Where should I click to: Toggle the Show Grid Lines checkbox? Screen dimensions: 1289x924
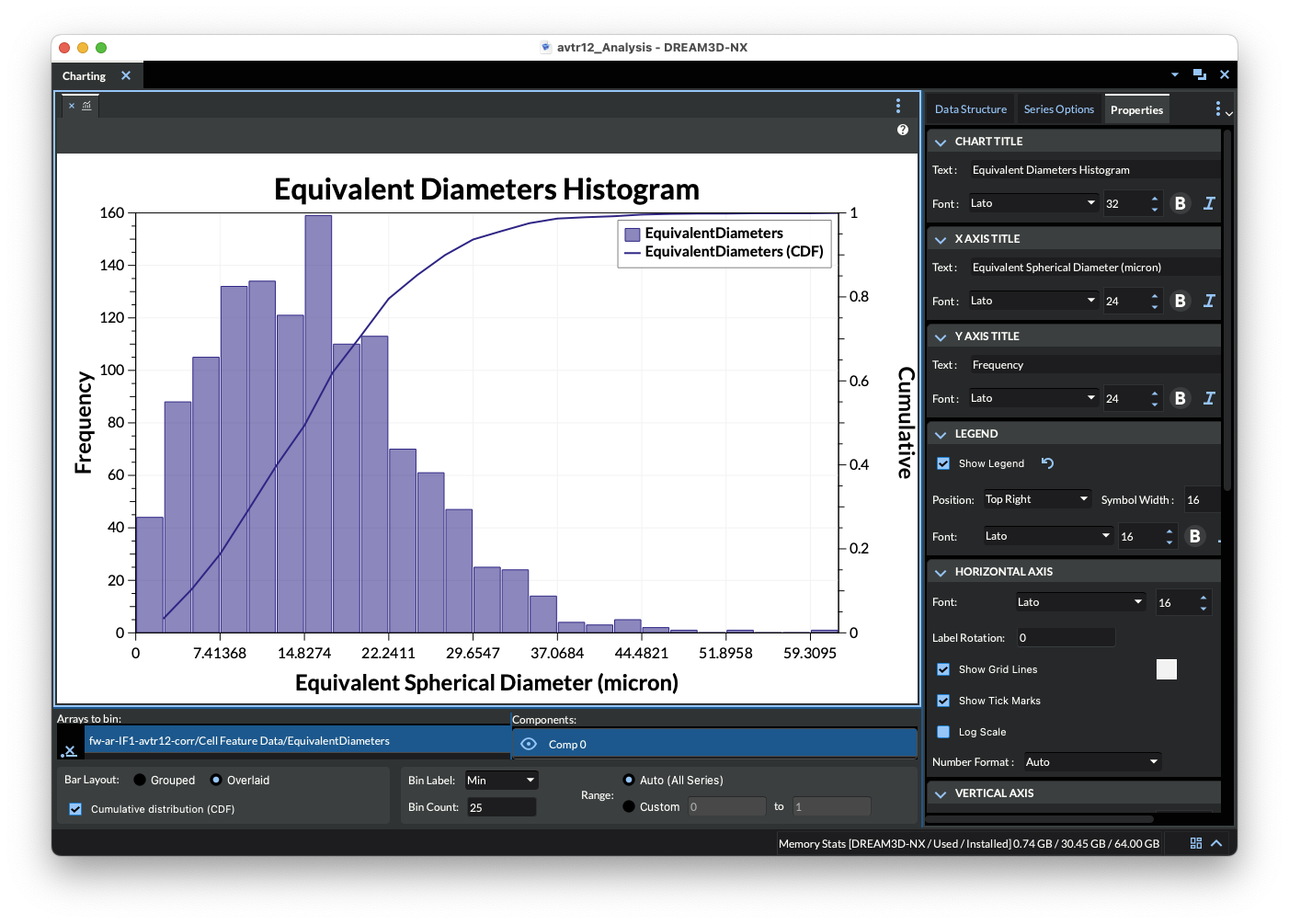(943, 669)
